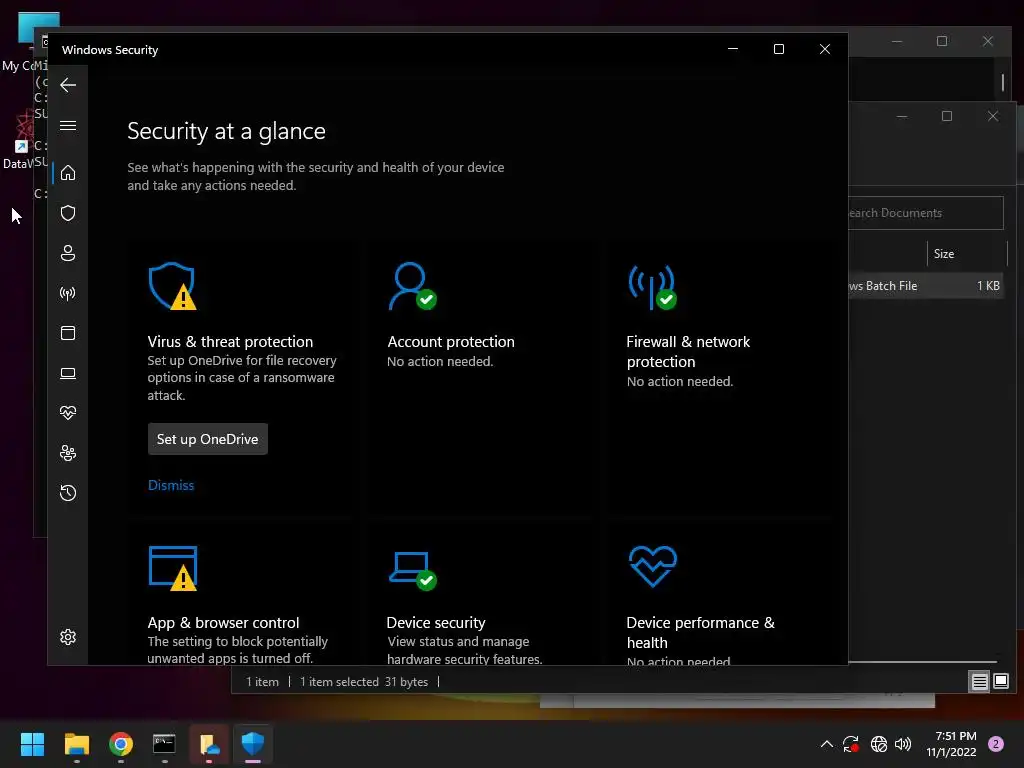
Task: Open Device performance heart sidebar icon
Action: pos(68,413)
